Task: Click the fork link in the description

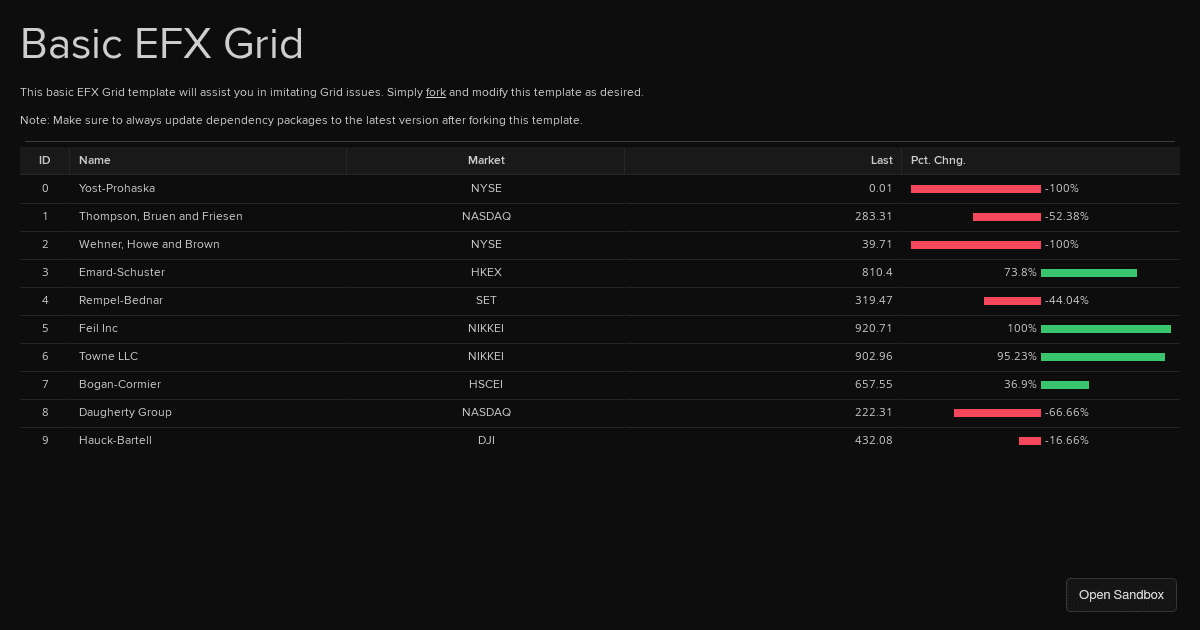Action: [436, 92]
